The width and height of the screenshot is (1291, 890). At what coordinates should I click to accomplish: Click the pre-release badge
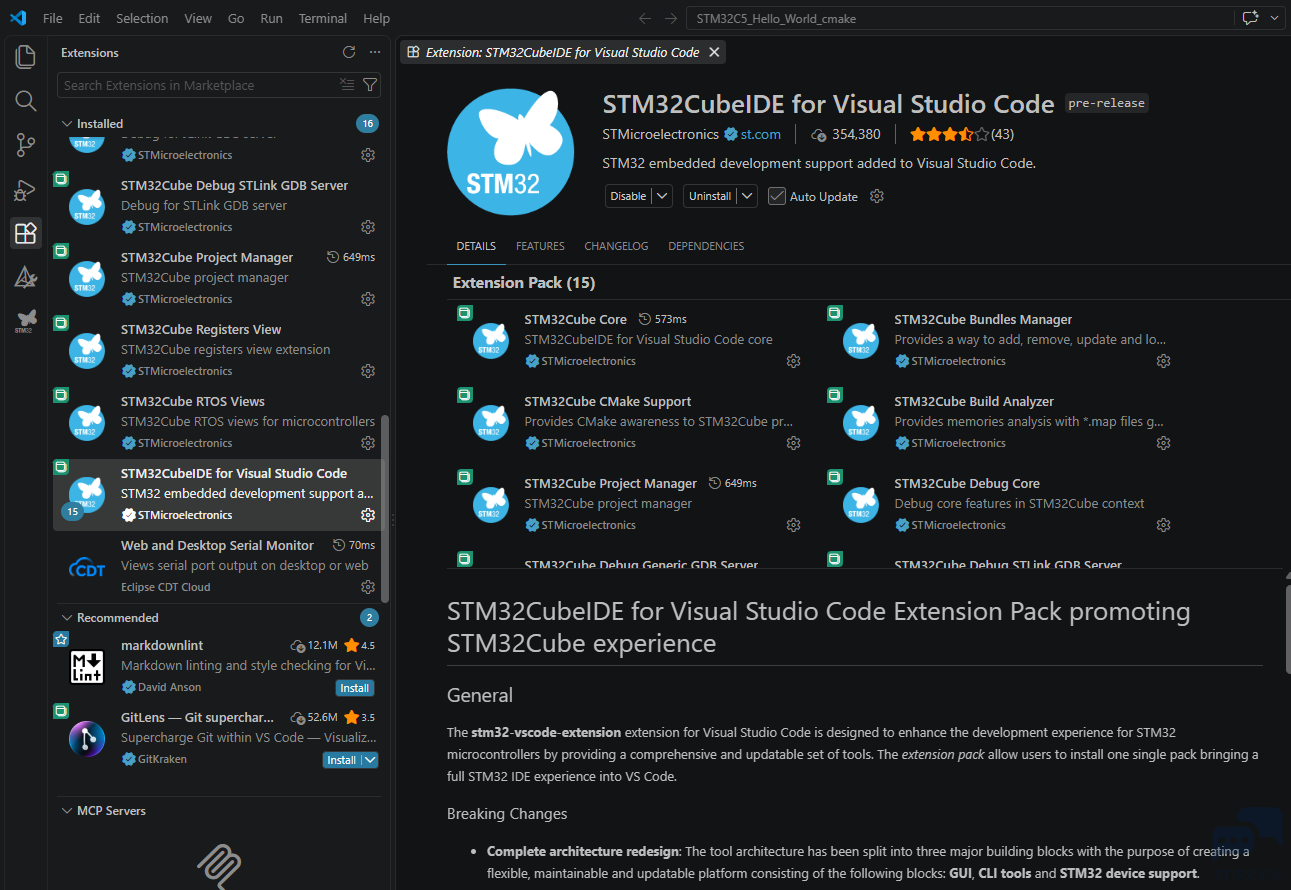click(1107, 103)
